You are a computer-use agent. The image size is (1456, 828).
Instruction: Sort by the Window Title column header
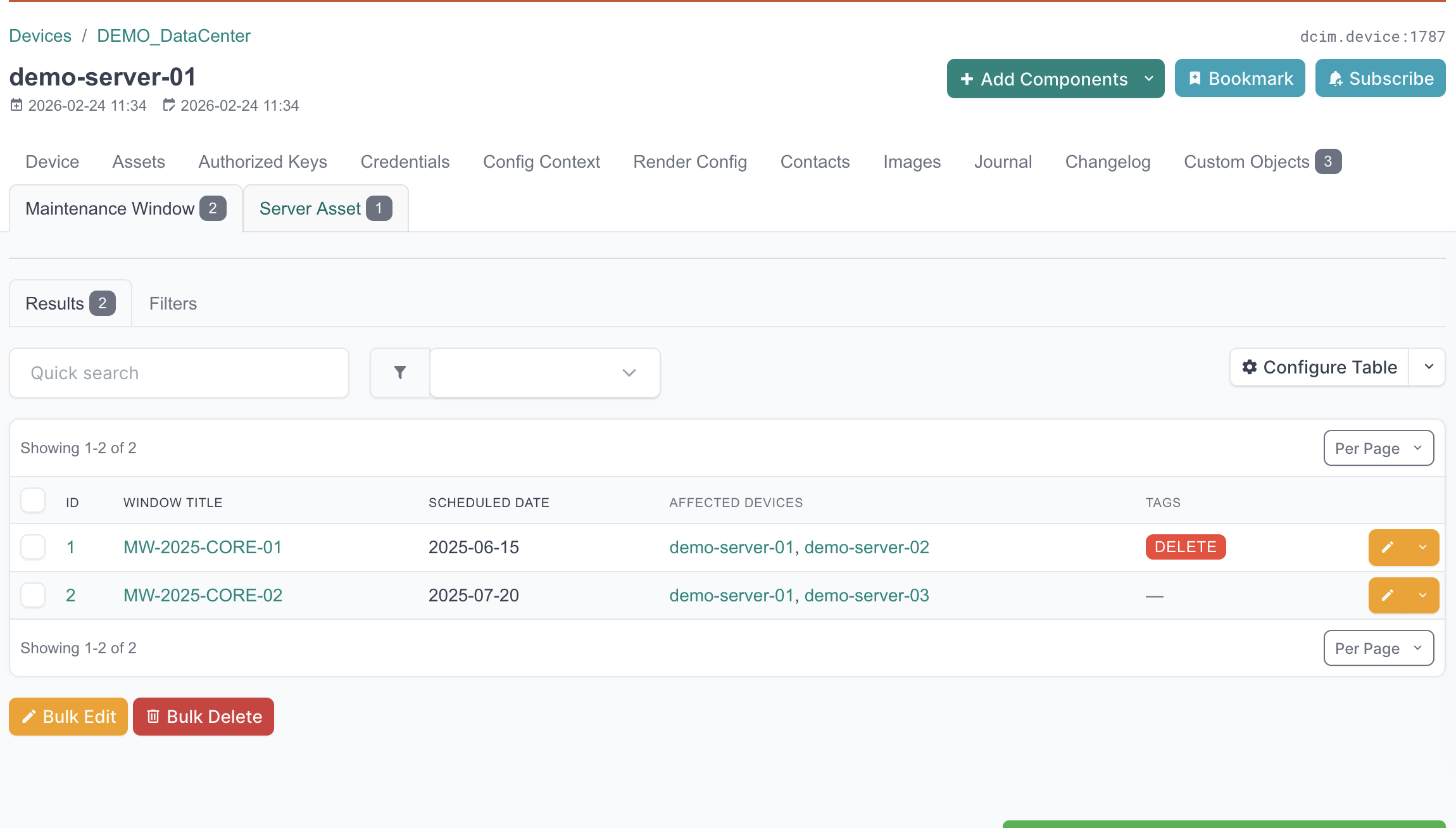click(x=173, y=503)
